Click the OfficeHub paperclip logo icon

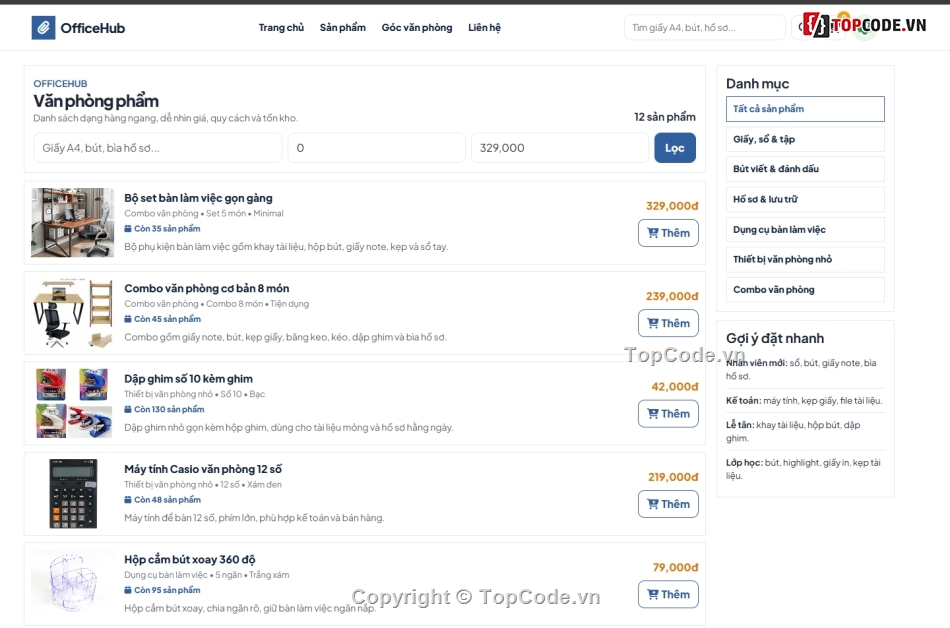43,28
